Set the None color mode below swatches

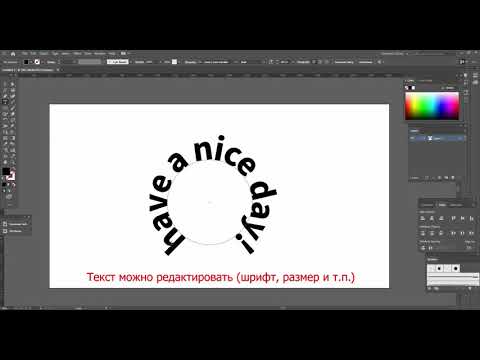[x=13, y=184]
